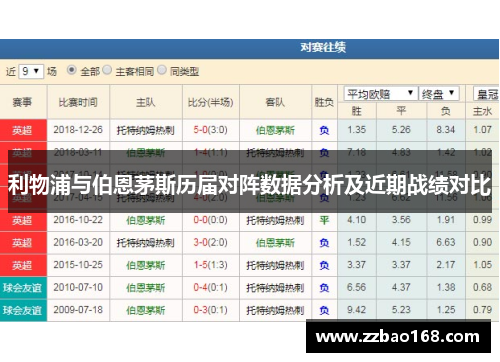Click the win odds value 1.35

(357, 130)
